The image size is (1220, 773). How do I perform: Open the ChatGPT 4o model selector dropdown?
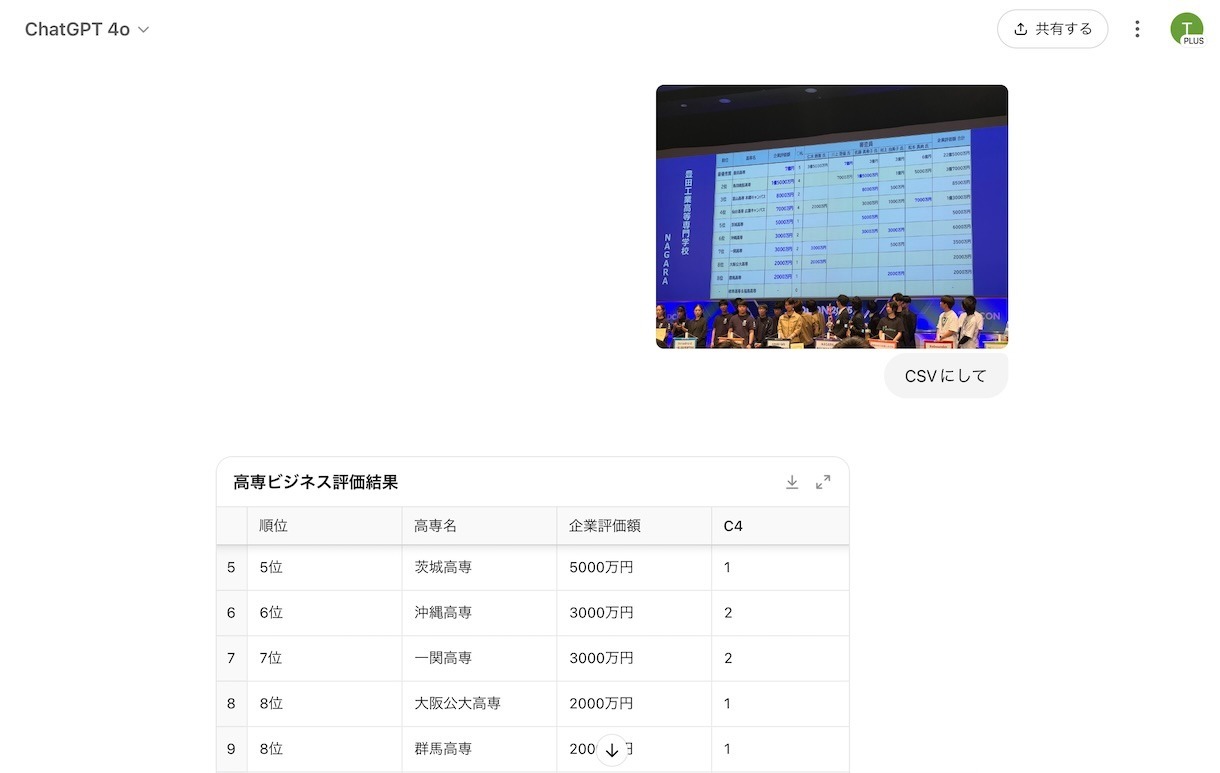(x=87, y=29)
